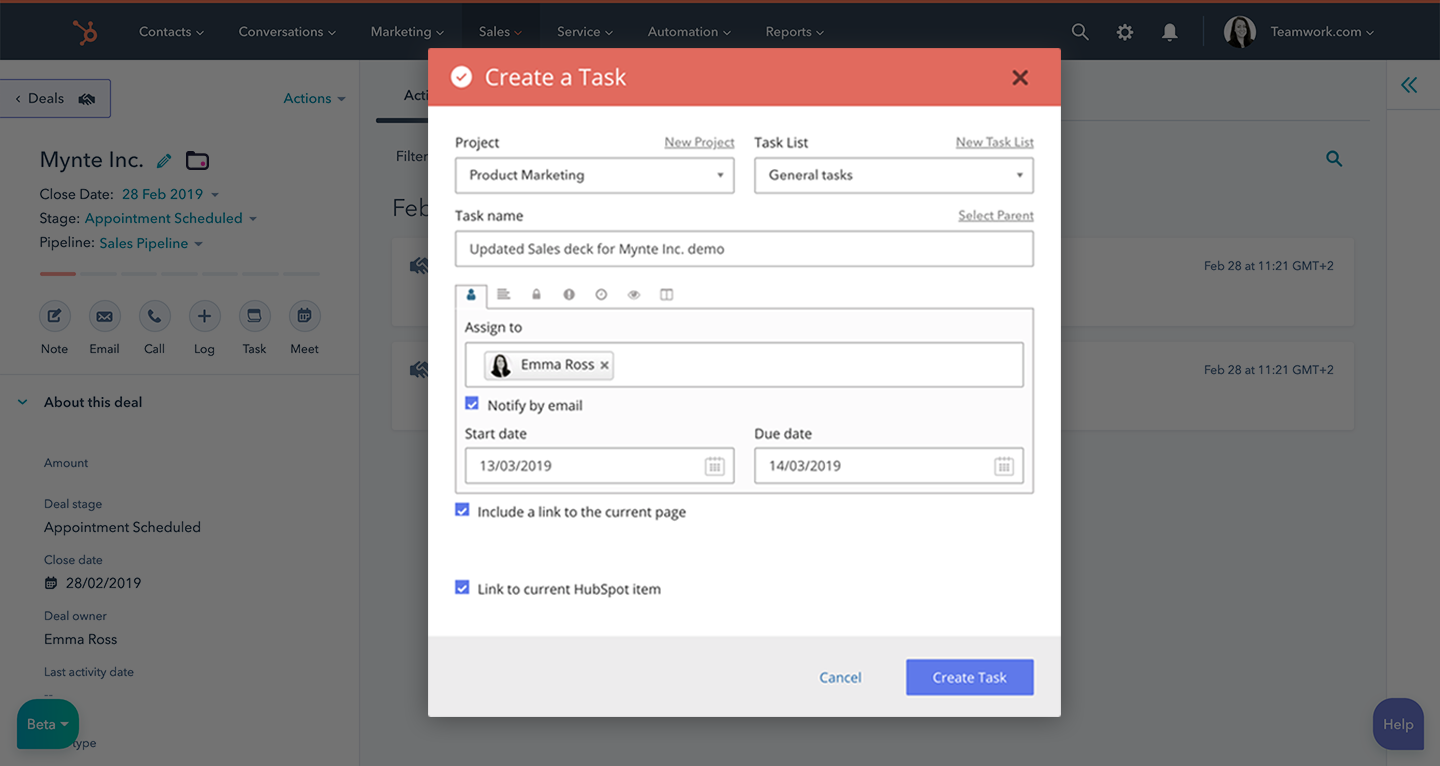Open the Start date calendar picker icon
This screenshot has height=766, width=1440.
coord(714,466)
